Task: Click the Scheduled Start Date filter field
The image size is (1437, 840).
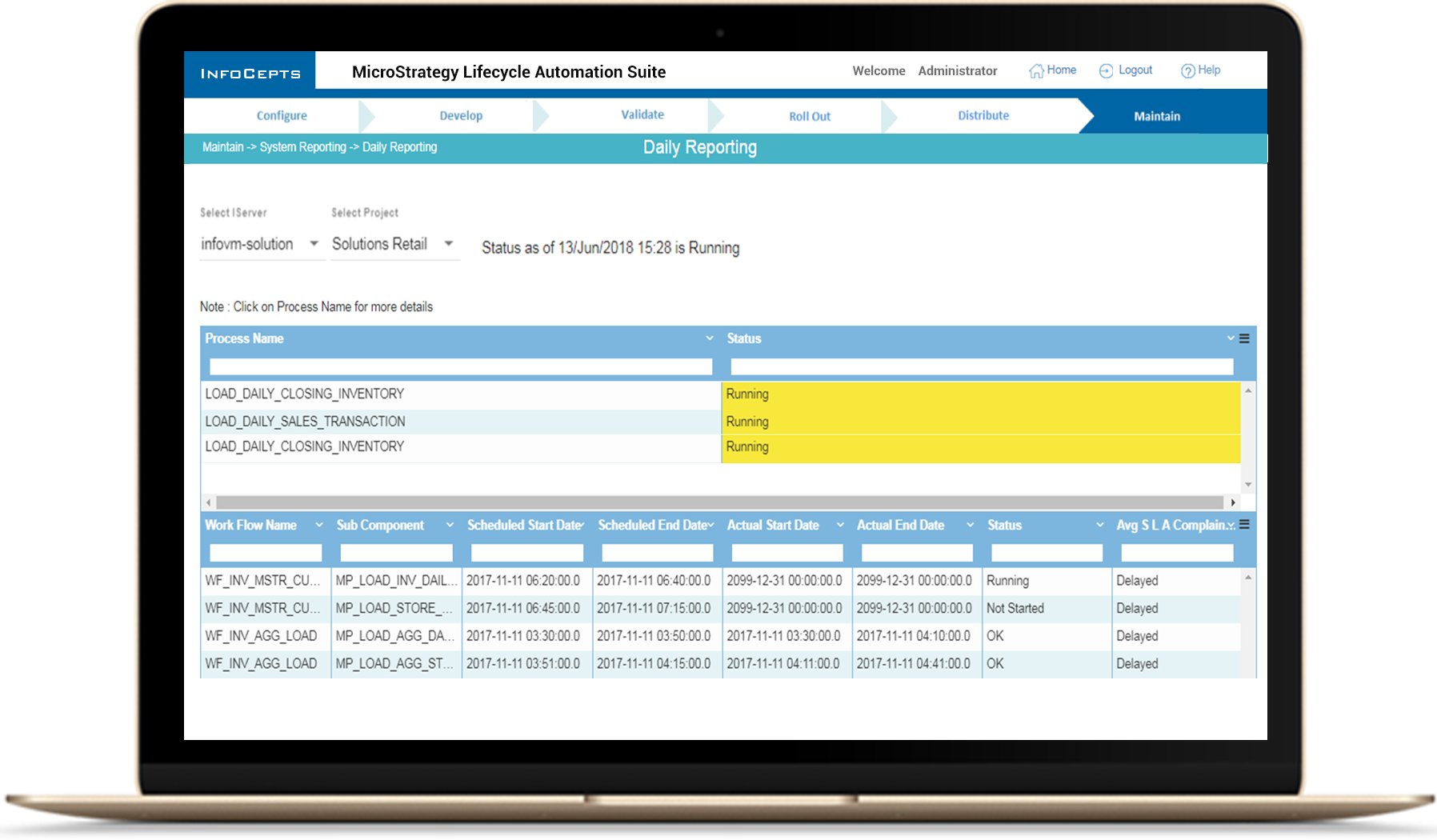Action: [527, 553]
